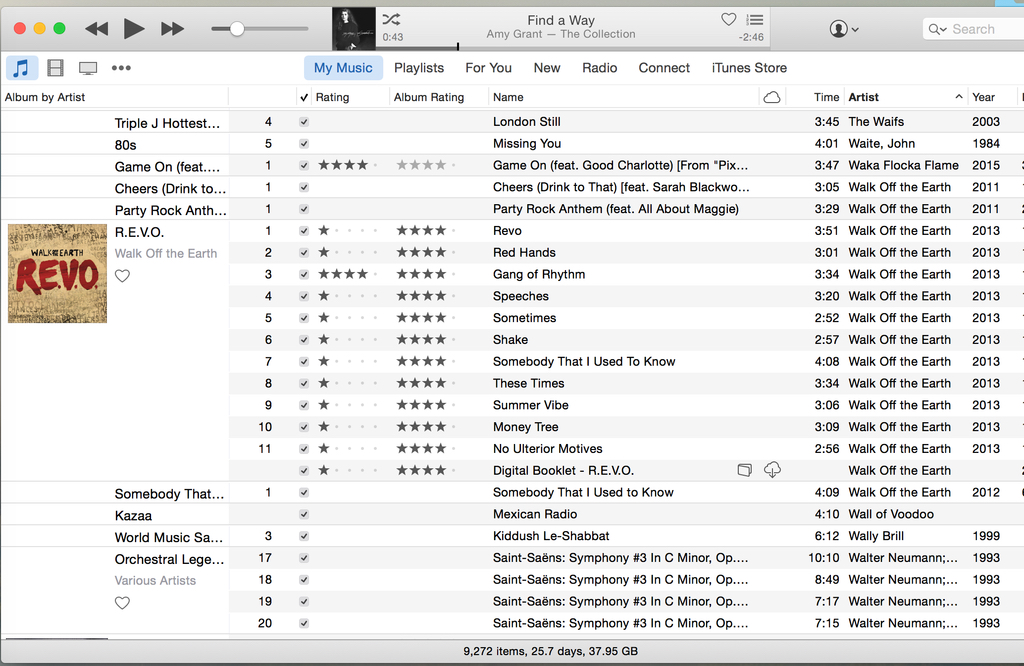Click the rewind previous track button
The image size is (1024, 666).
click(x=97, y=29)
